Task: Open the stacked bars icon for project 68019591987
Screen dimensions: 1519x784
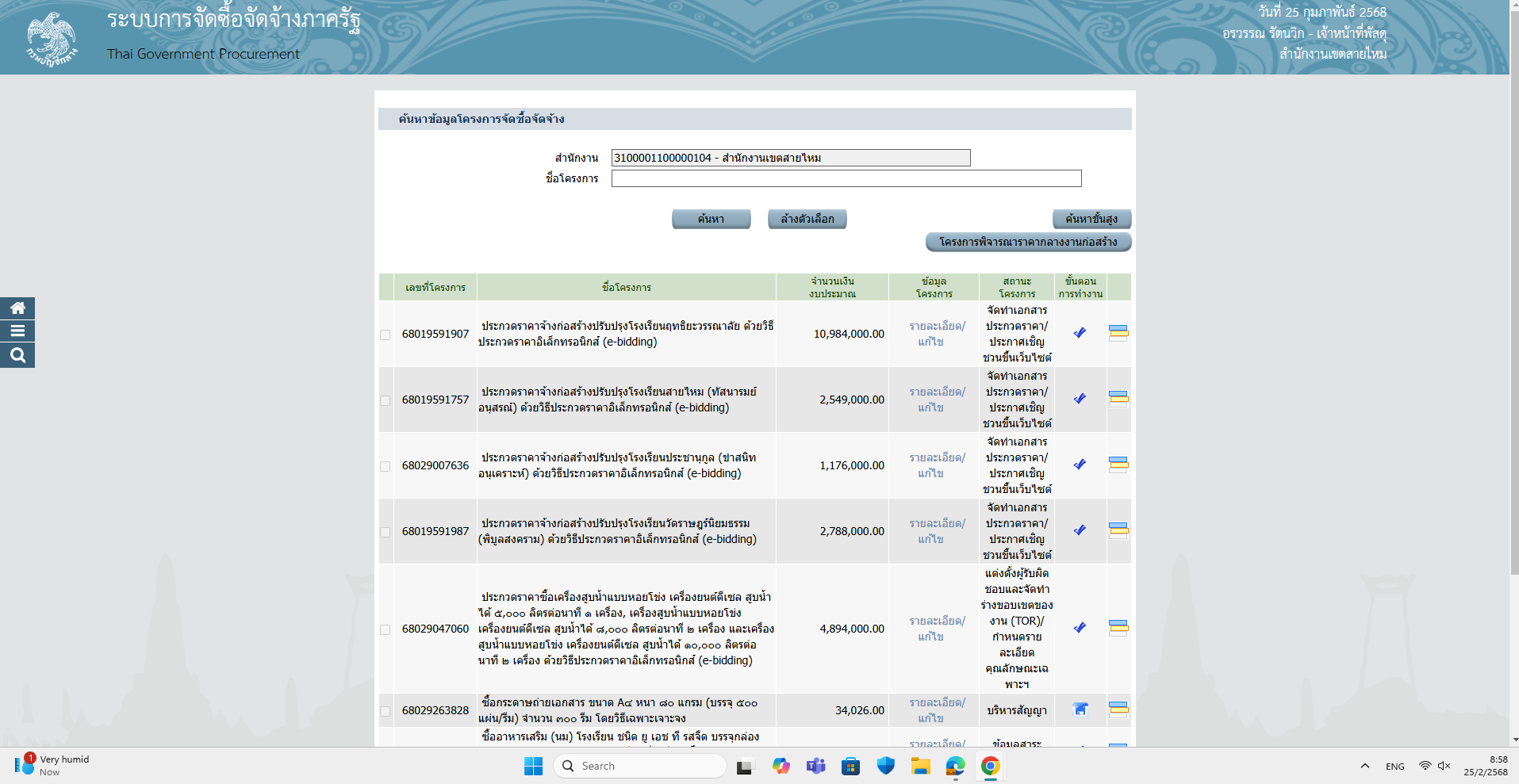Action: pyautogui.click(x=1118, y=530)
